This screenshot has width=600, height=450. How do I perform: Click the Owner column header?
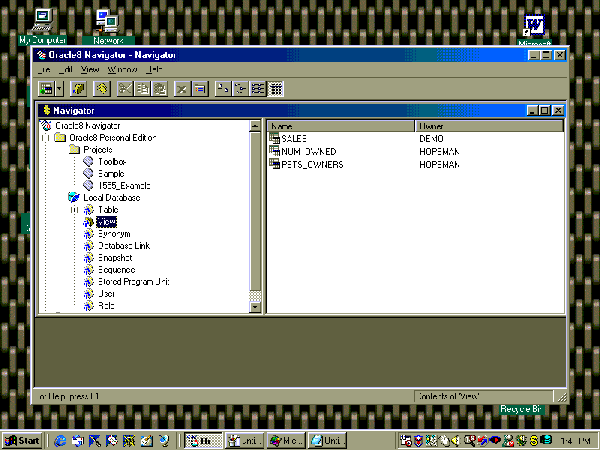click(x=489, y=126)
